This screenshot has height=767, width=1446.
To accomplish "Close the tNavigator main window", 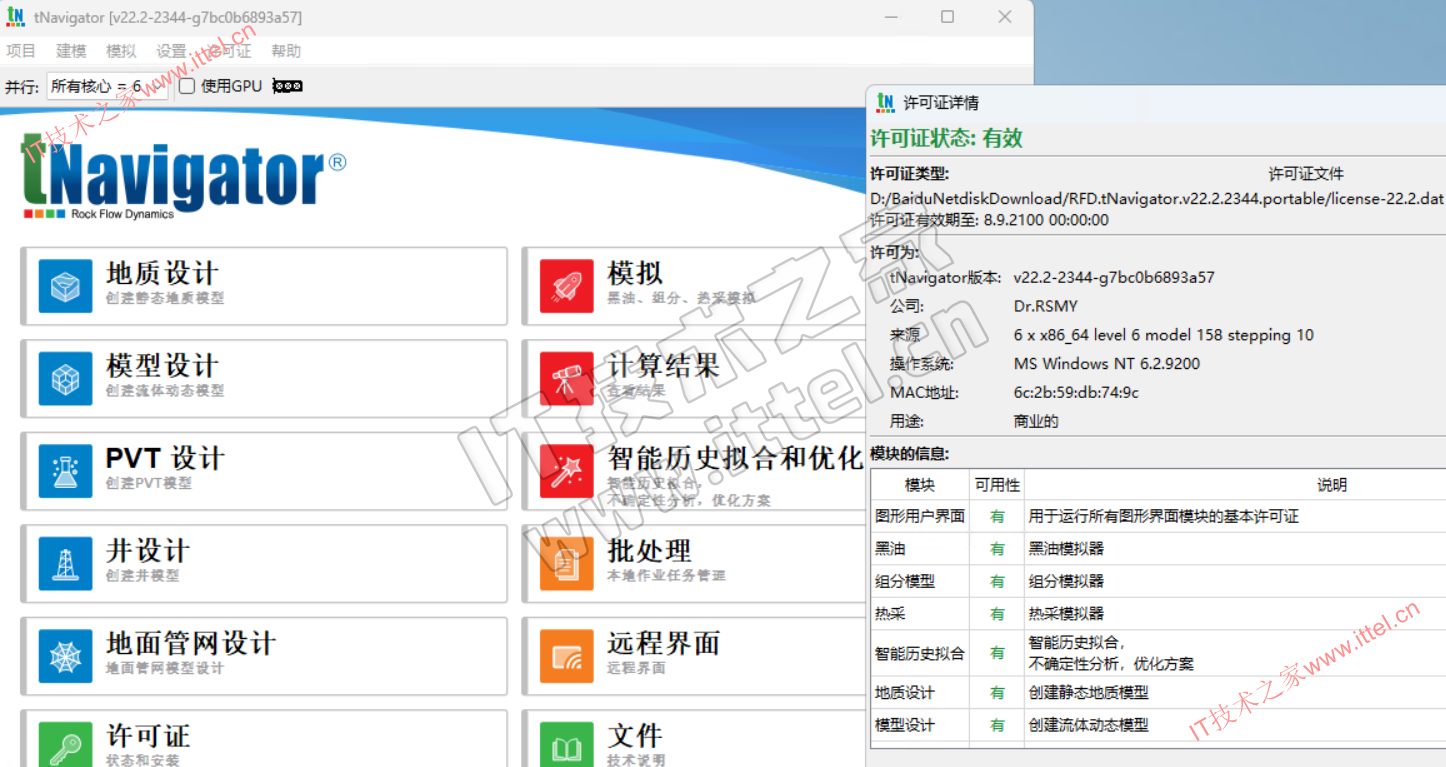I will tap(1005, 17).
